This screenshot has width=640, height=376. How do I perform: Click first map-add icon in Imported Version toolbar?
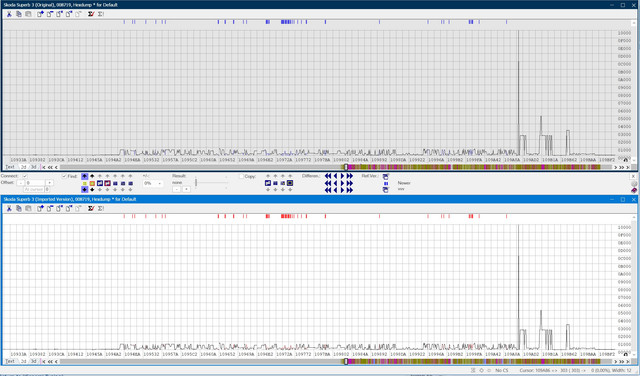coord(40,208)
